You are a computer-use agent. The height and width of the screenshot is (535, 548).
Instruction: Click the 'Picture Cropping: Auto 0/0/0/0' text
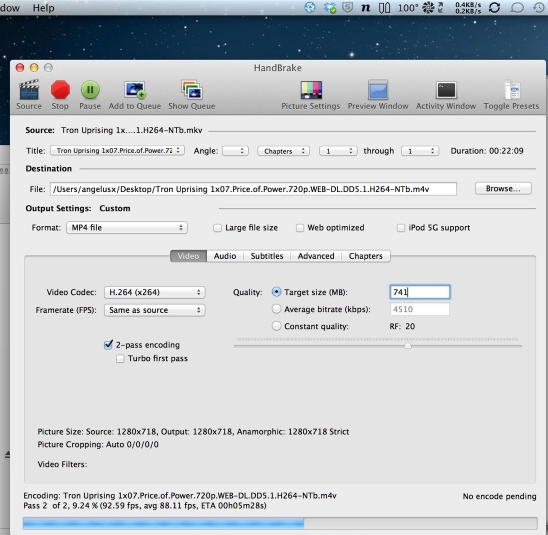(x=98, y=444)
